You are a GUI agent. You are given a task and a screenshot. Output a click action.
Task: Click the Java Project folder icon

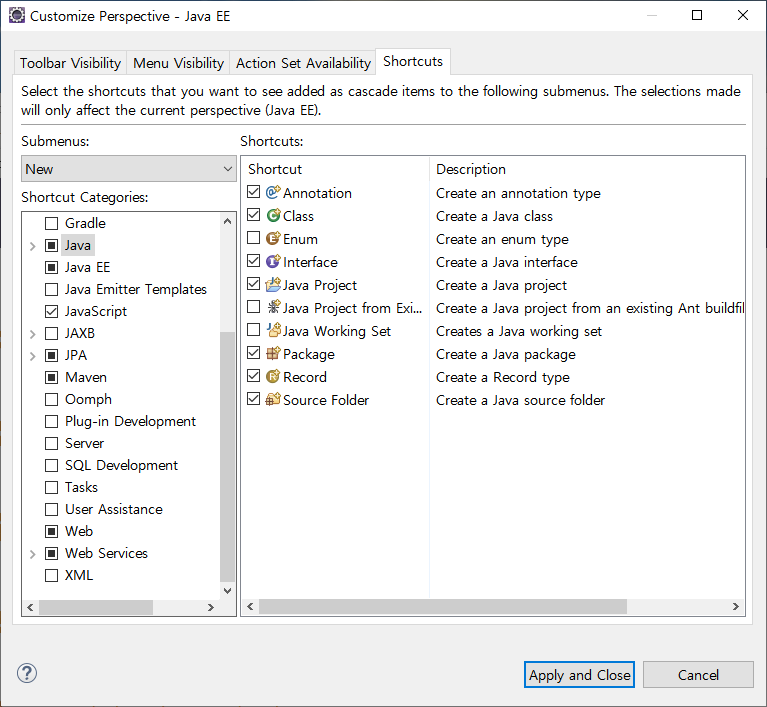point(273,284)
